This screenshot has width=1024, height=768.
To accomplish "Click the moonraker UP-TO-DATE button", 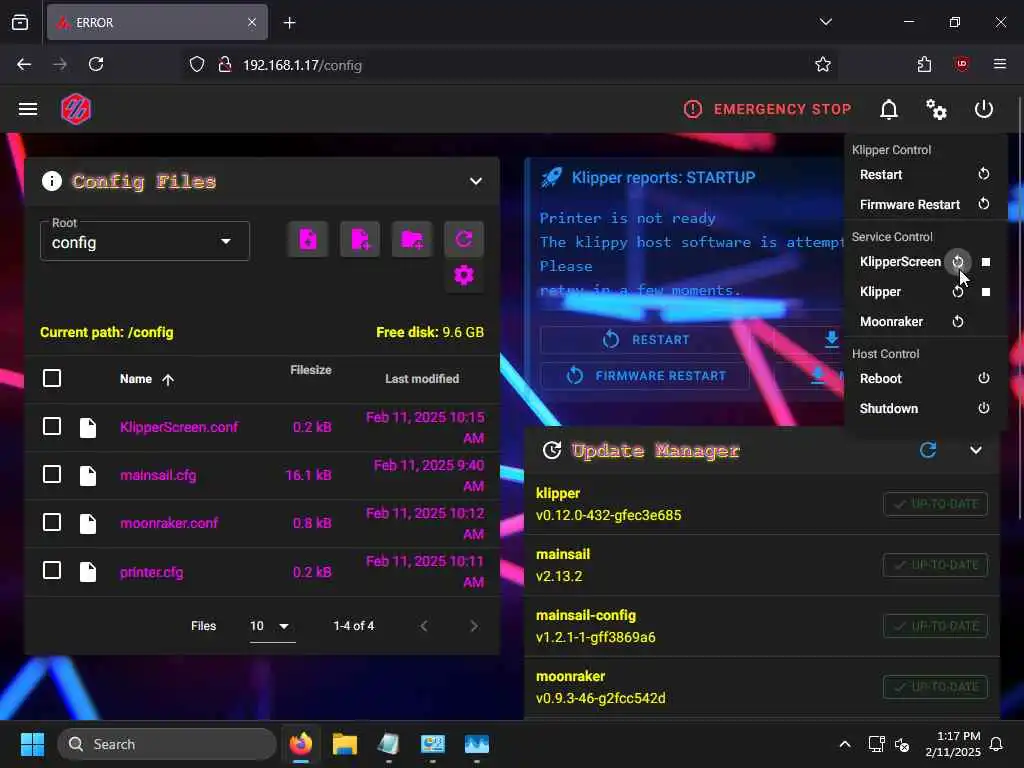I will pos(935,687).
